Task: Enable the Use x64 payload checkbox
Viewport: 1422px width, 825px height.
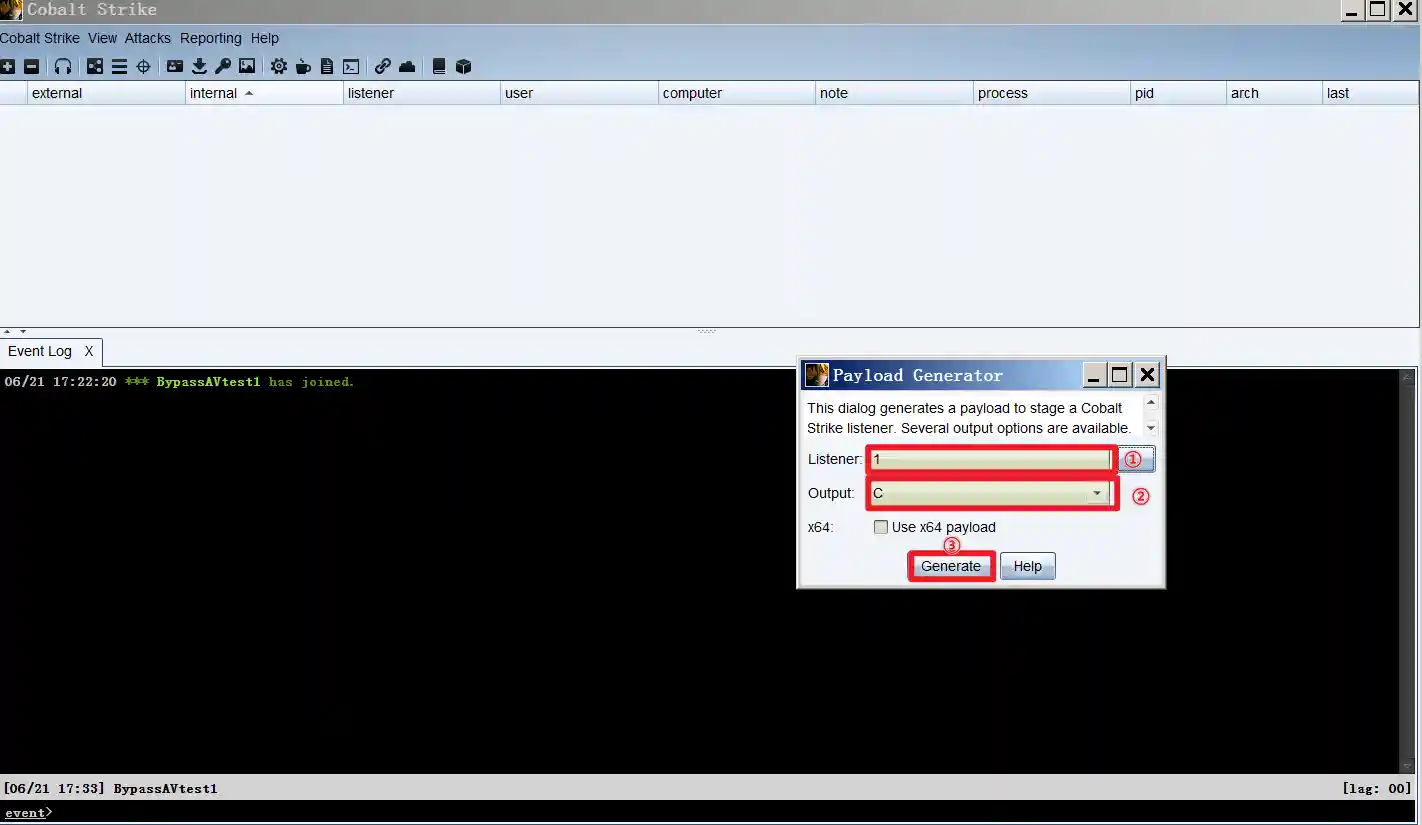Action: (881, 527)
